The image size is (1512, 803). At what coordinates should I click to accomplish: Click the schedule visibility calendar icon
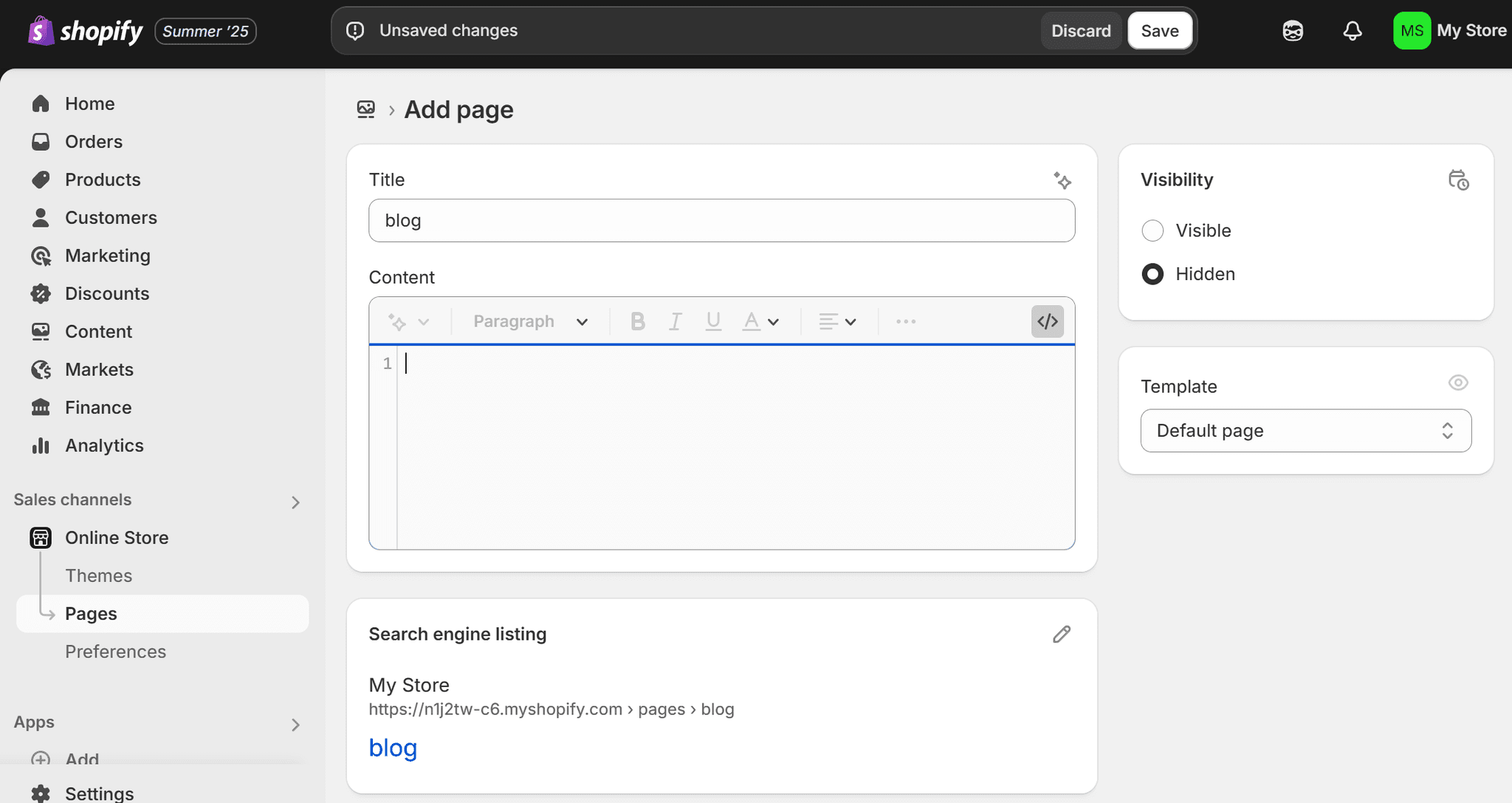coord(1458,180)
